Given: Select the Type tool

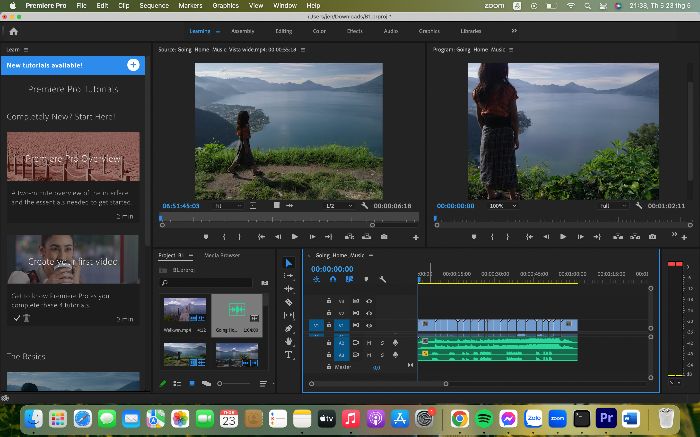Looking at the screenshot, I should click(x=288, y=355).
